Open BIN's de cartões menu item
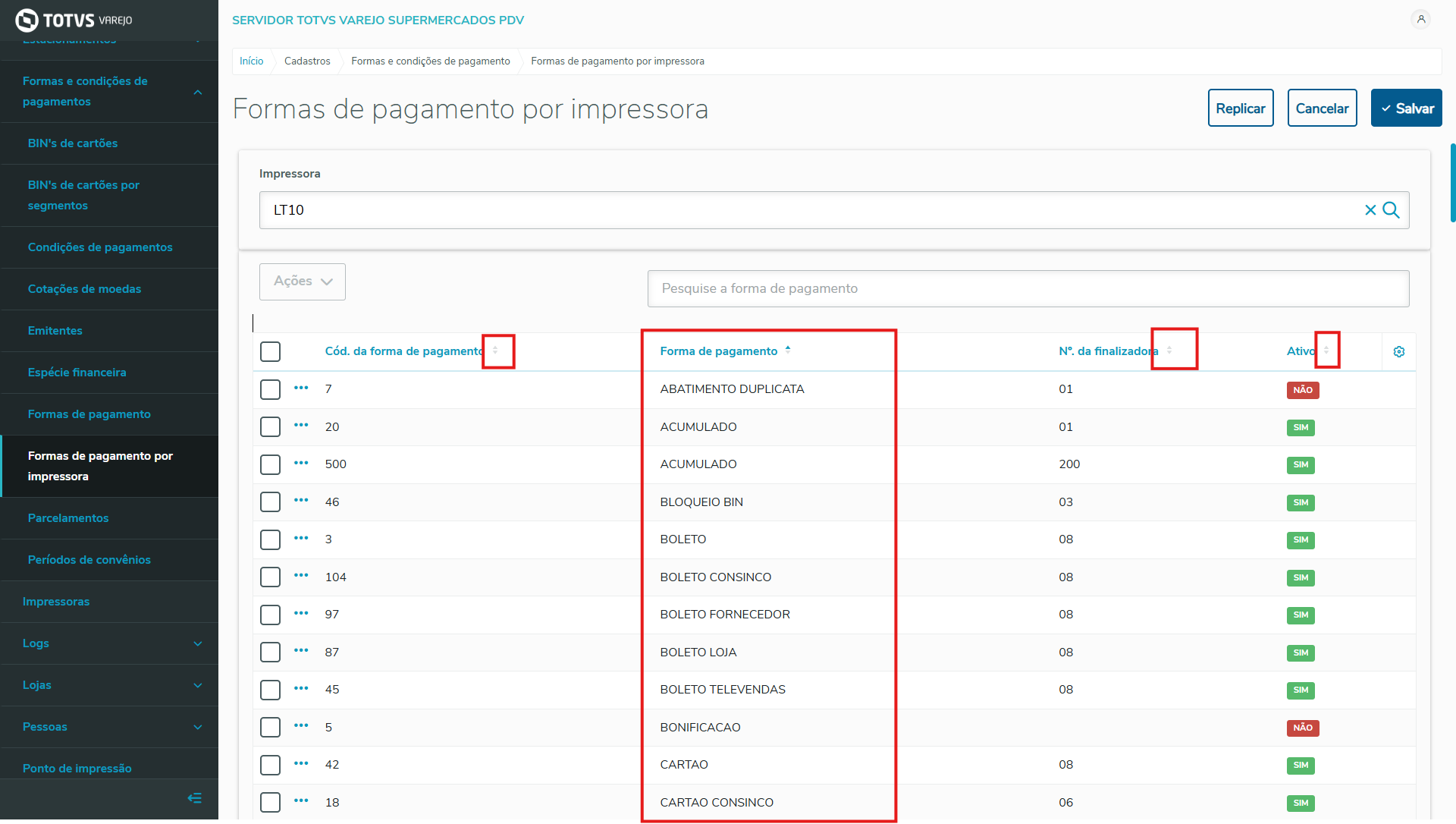The height and width of the screenshot is (824, 1456). (x=73, y=143)
